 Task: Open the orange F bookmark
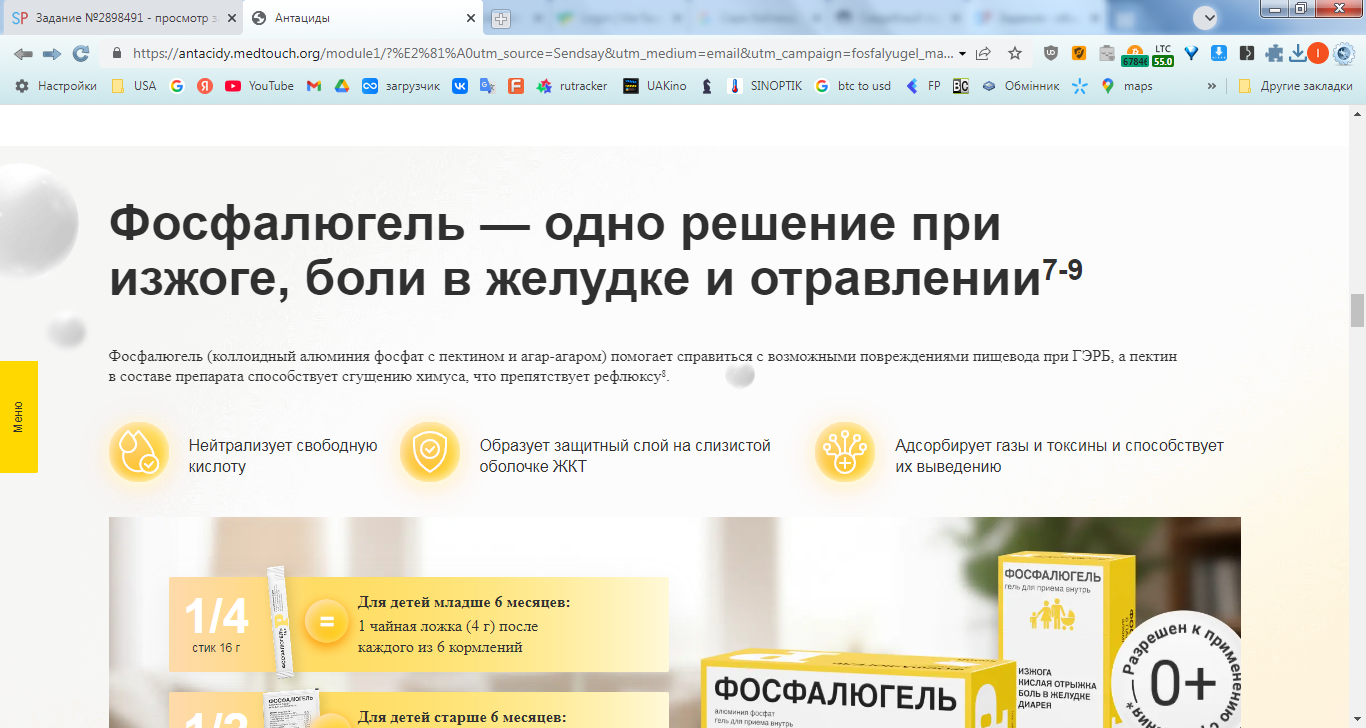(516, 86)
